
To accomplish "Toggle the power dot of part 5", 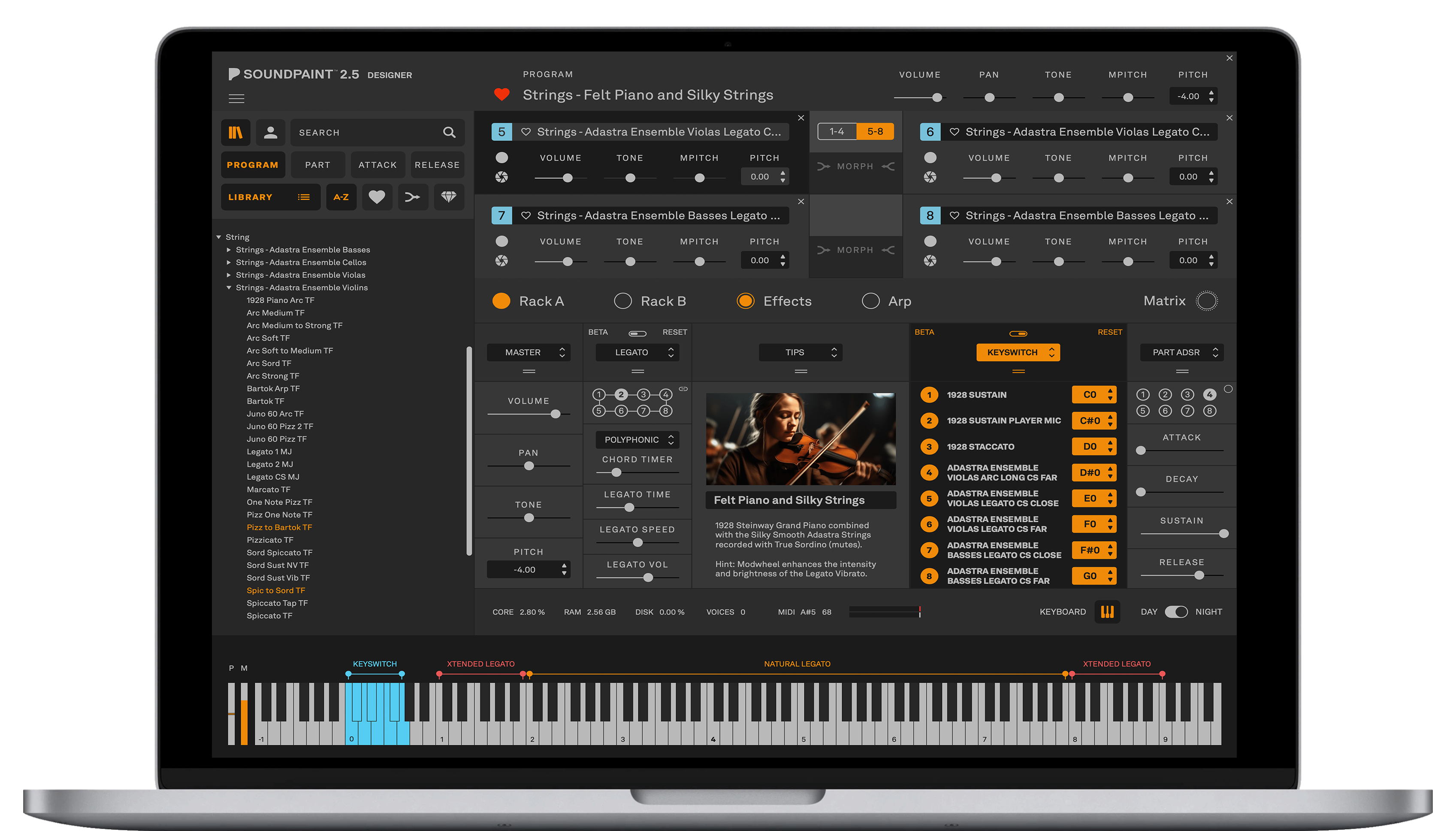I will tap(501, 157).
